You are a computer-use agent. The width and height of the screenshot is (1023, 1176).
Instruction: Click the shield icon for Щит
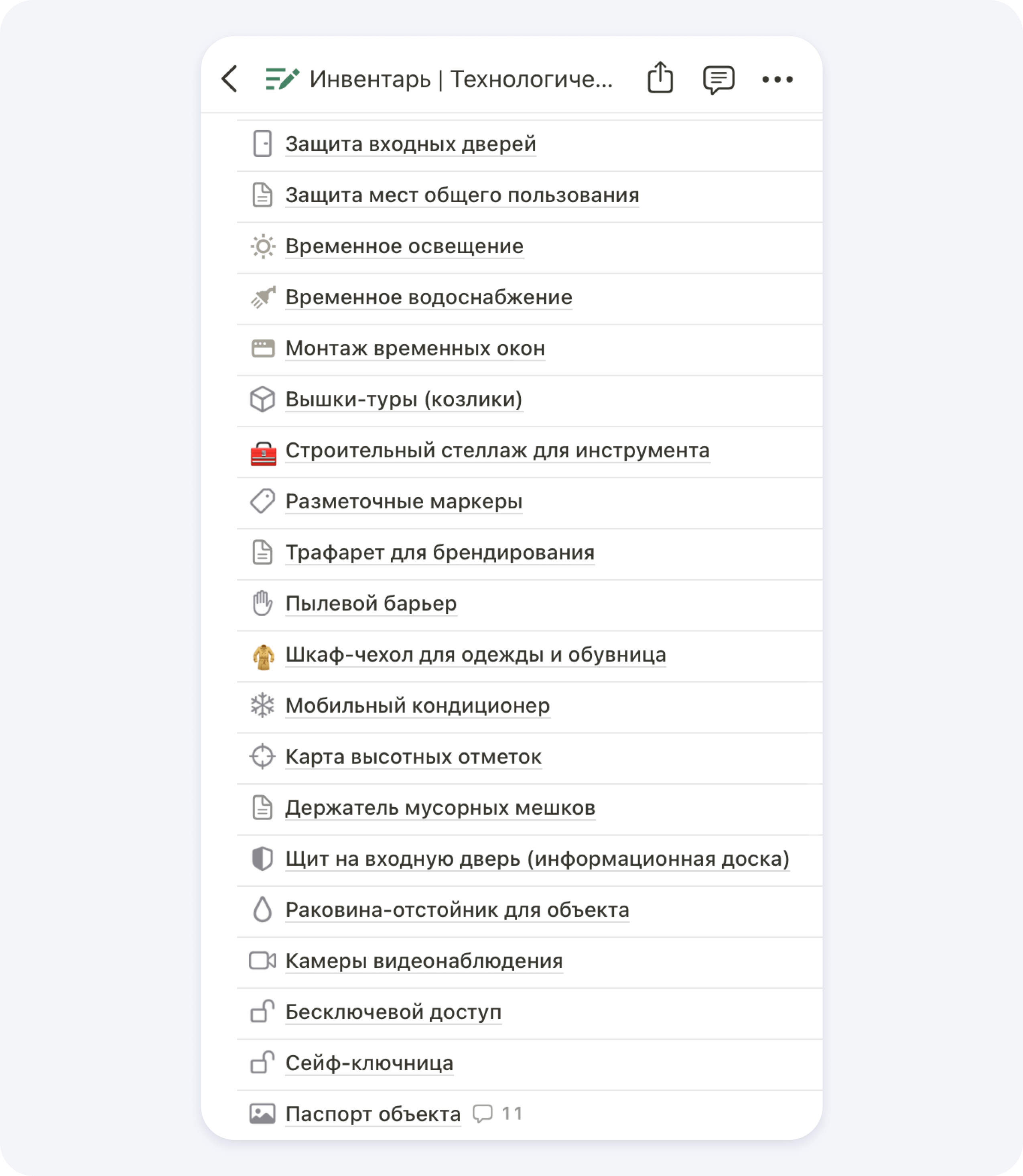coord(263,859)
